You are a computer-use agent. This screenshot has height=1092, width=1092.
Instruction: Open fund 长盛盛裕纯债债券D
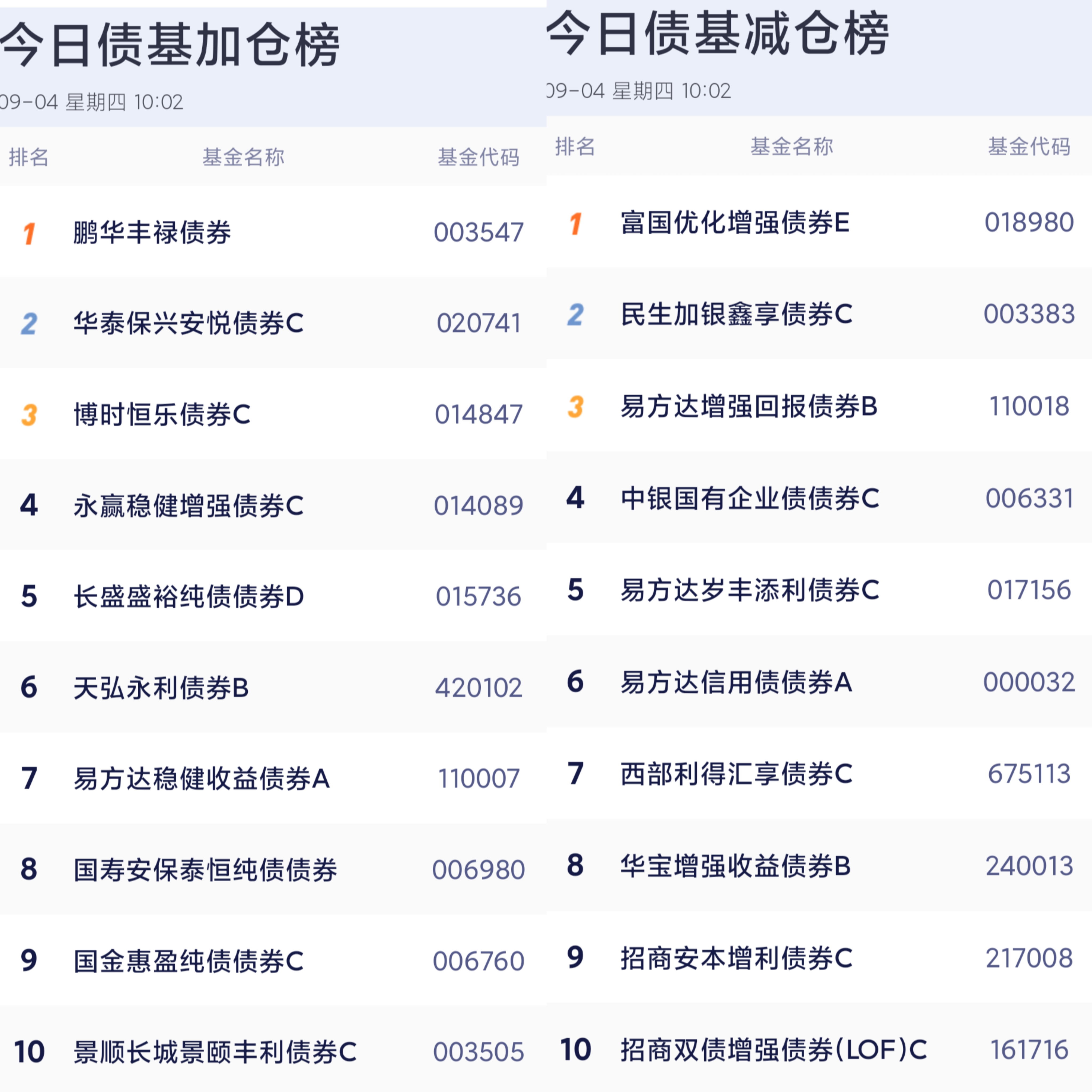[x=189, y=596]
